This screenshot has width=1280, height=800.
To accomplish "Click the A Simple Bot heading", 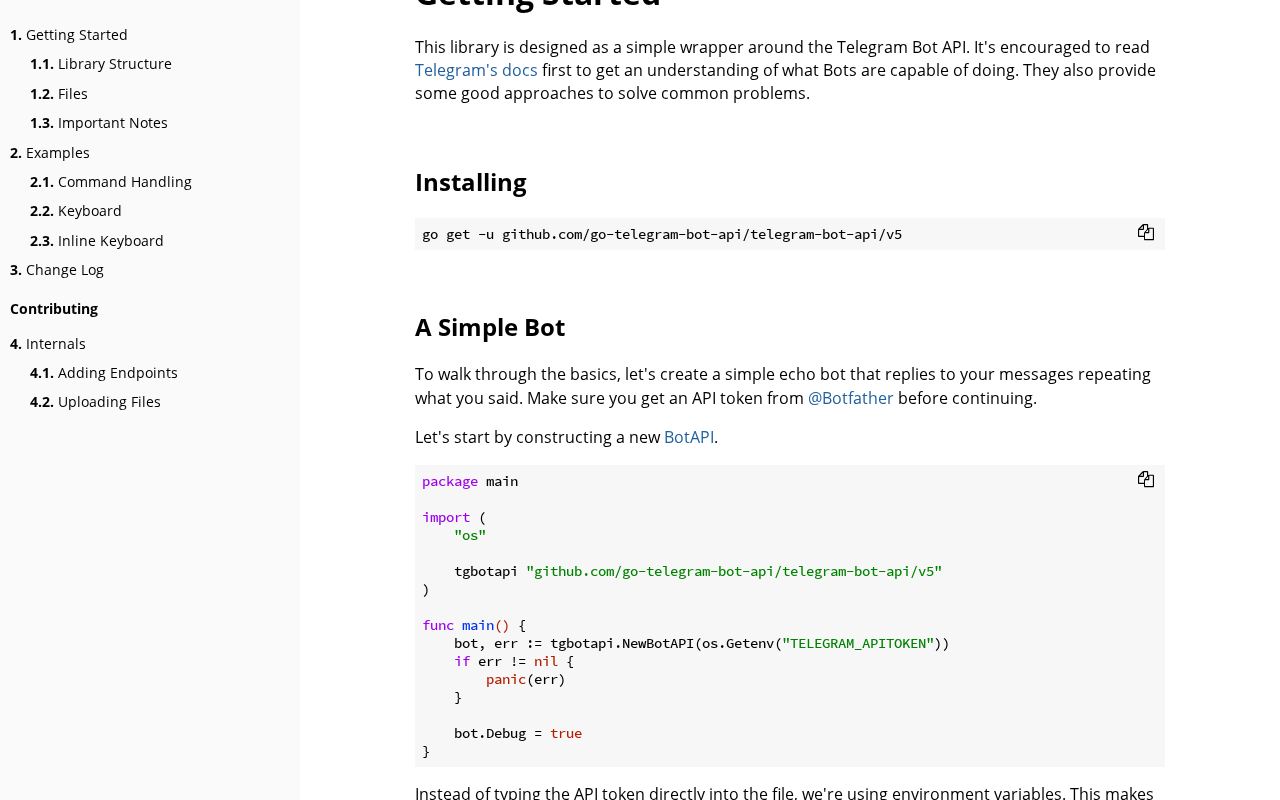I will pos(490,327).
